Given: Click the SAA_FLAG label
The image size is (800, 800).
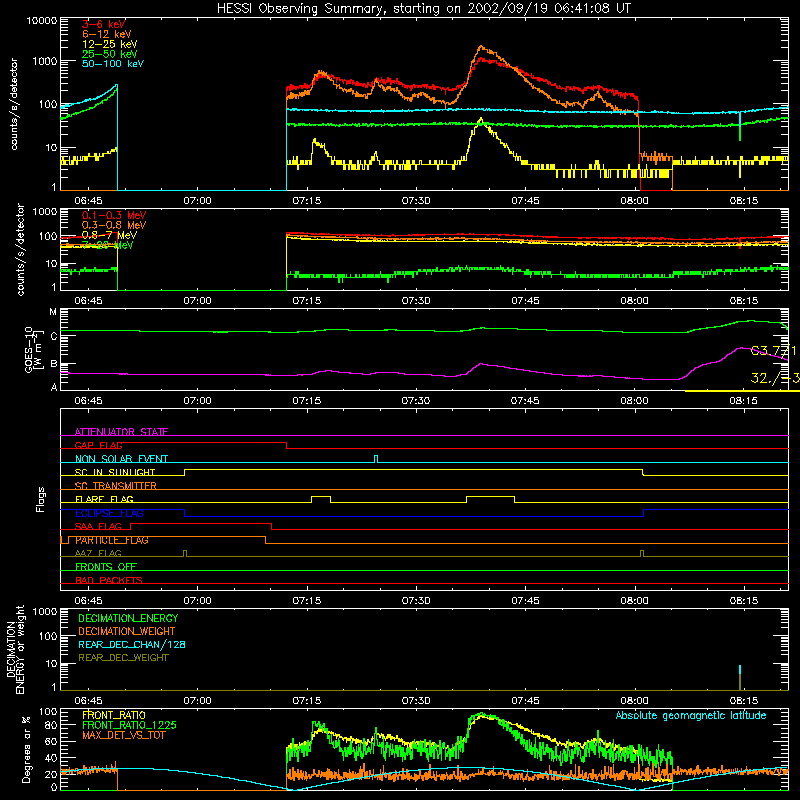Looking at the screenshot, I should coord(98,526).
